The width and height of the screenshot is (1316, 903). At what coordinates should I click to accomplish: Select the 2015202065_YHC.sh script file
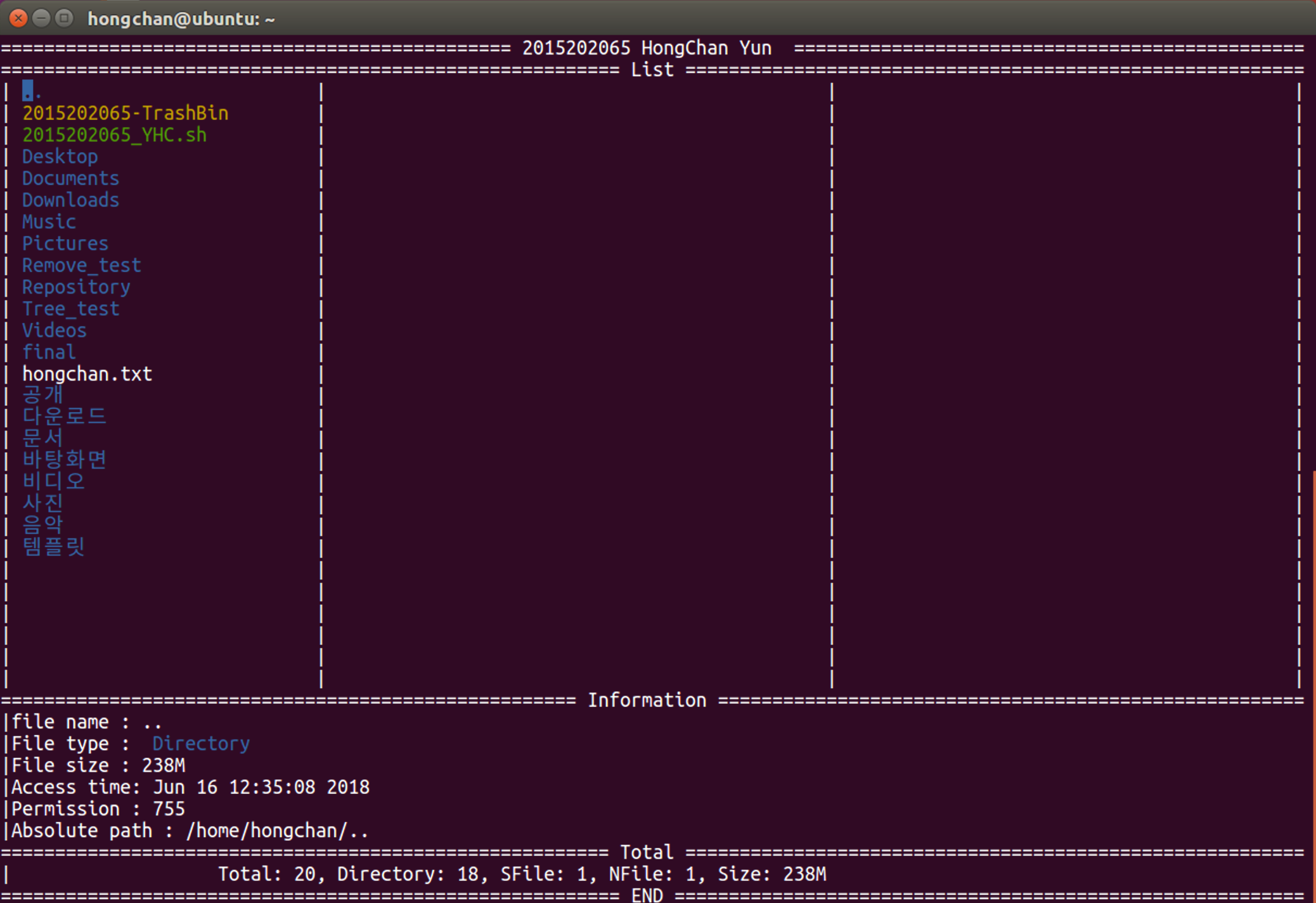tap(114, 135)
